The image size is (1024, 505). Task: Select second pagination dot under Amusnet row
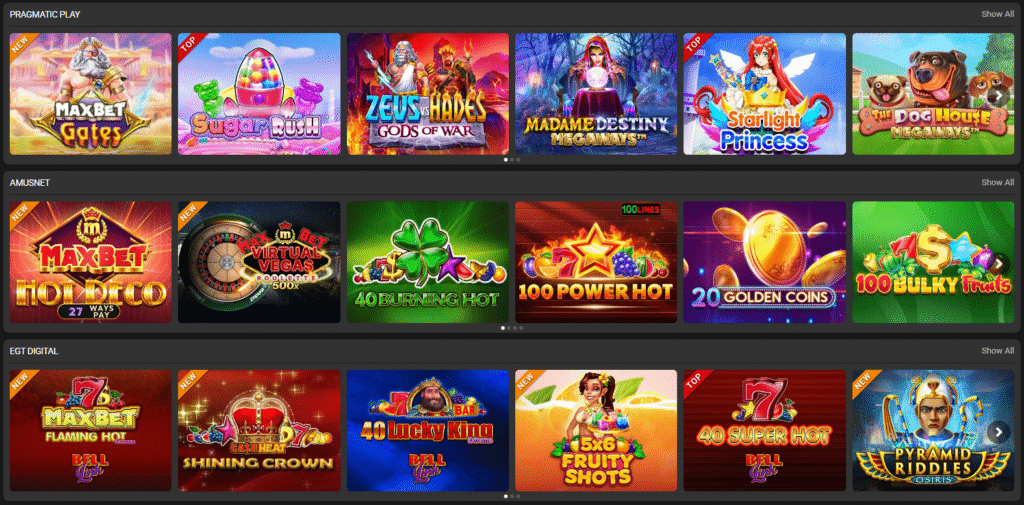click(509, 328)
